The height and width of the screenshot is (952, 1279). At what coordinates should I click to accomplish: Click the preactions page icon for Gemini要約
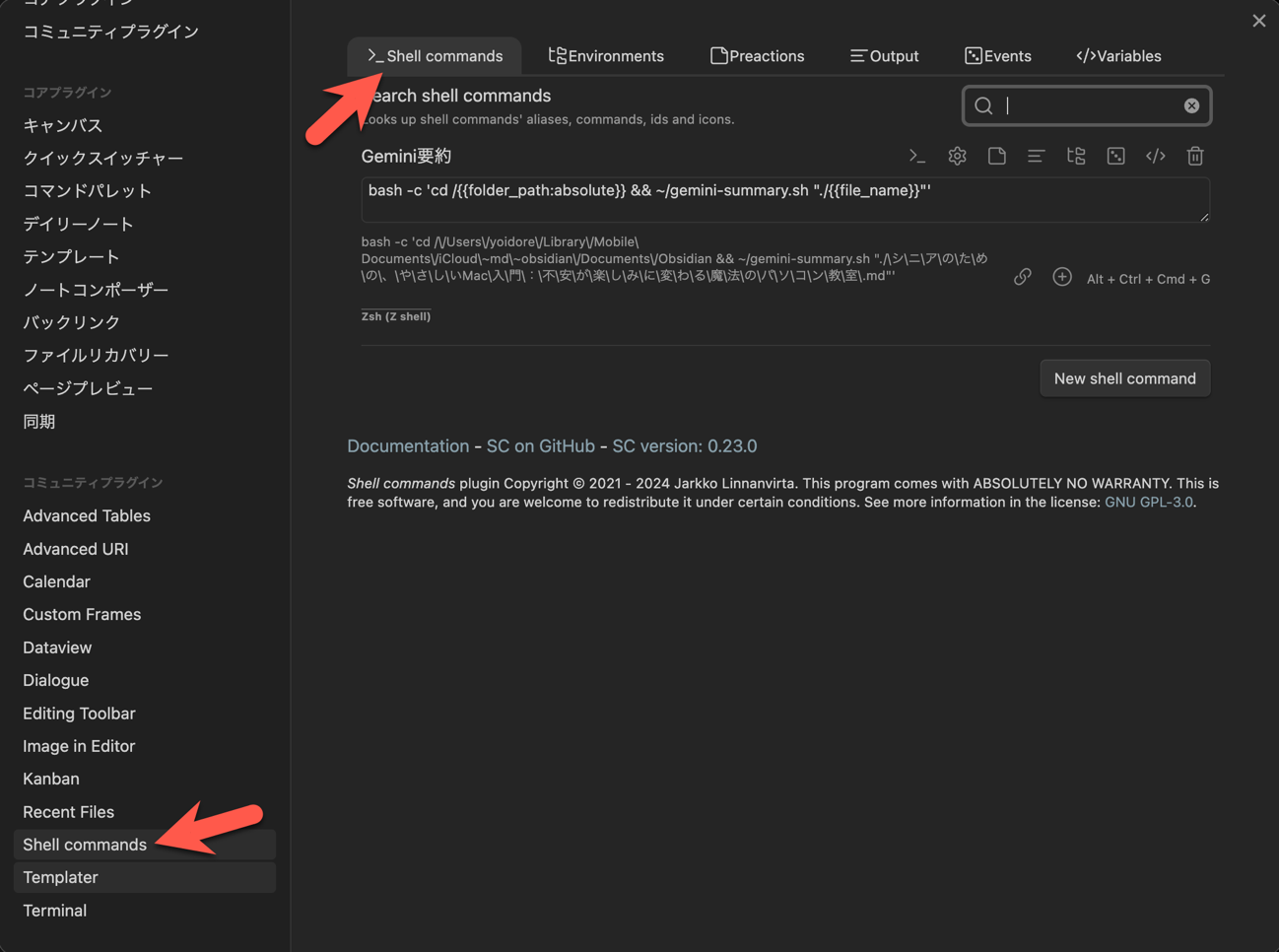click(996, 156)
